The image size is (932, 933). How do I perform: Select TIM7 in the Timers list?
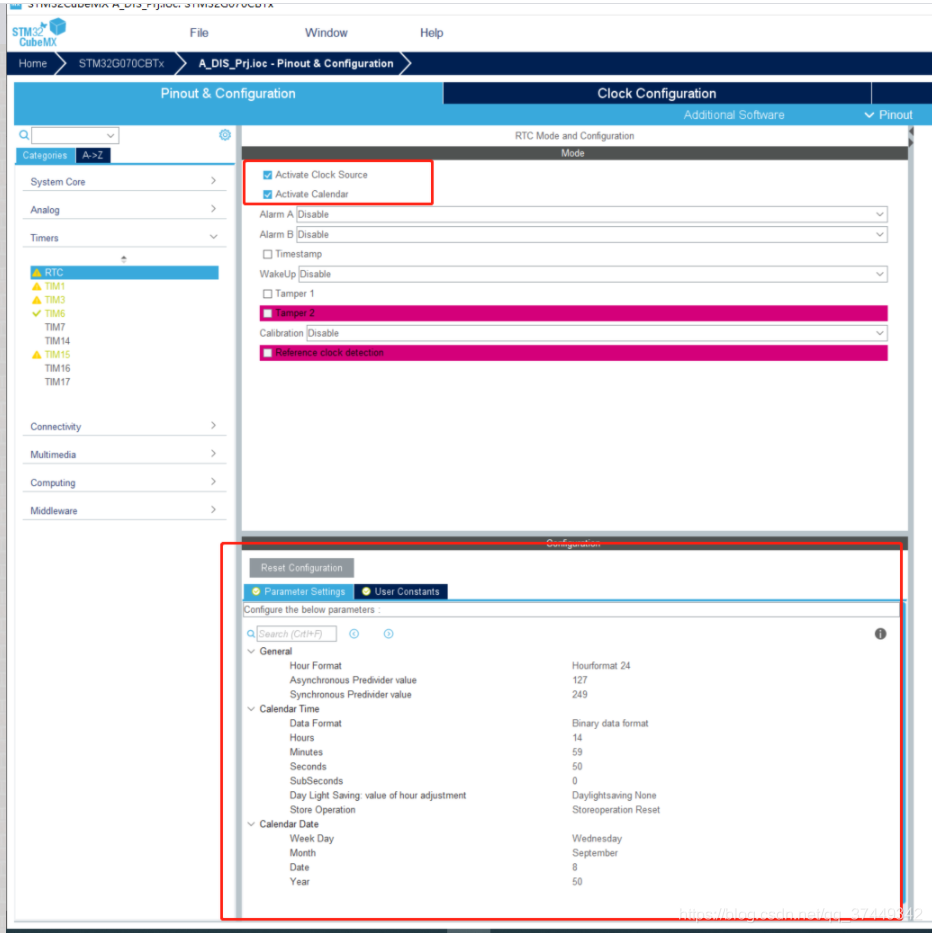pyautogui.click(x=55, y=327)
